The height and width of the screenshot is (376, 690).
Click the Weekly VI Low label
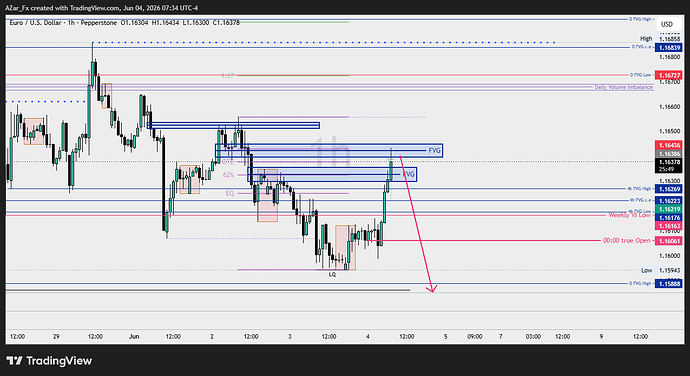[x=629, y=215]
